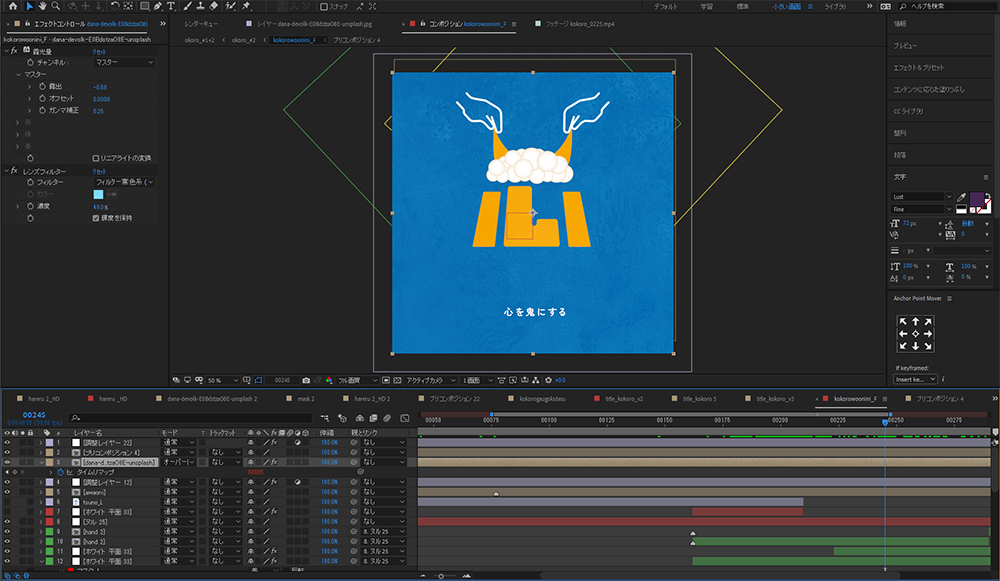Viewport: 1000px width, 581px height.
Task: Hide the tsuno_L layer with eye toggle
Action: coord(7,502)
